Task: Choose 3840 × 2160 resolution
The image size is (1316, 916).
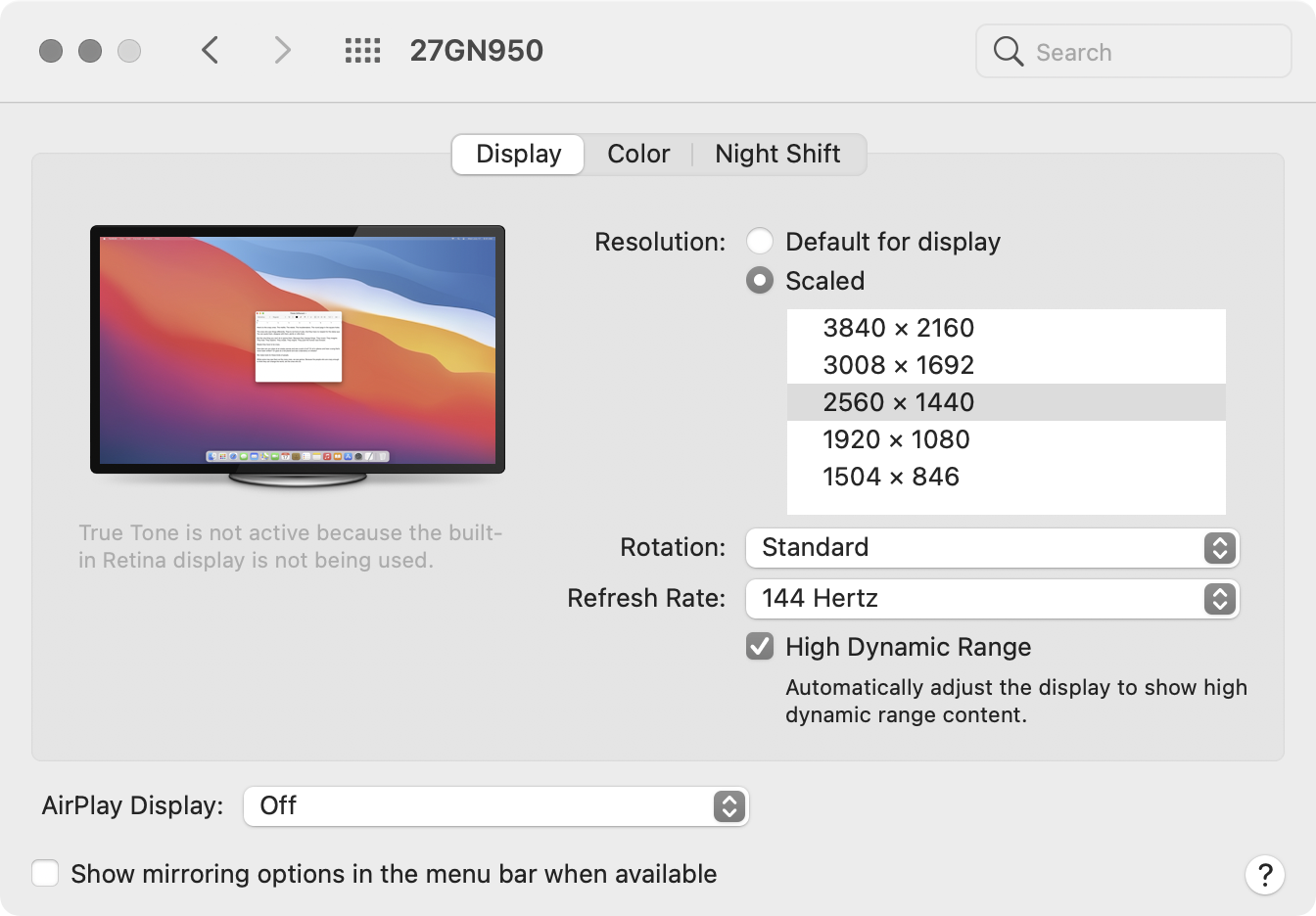Action: (x=1007, y=328)
